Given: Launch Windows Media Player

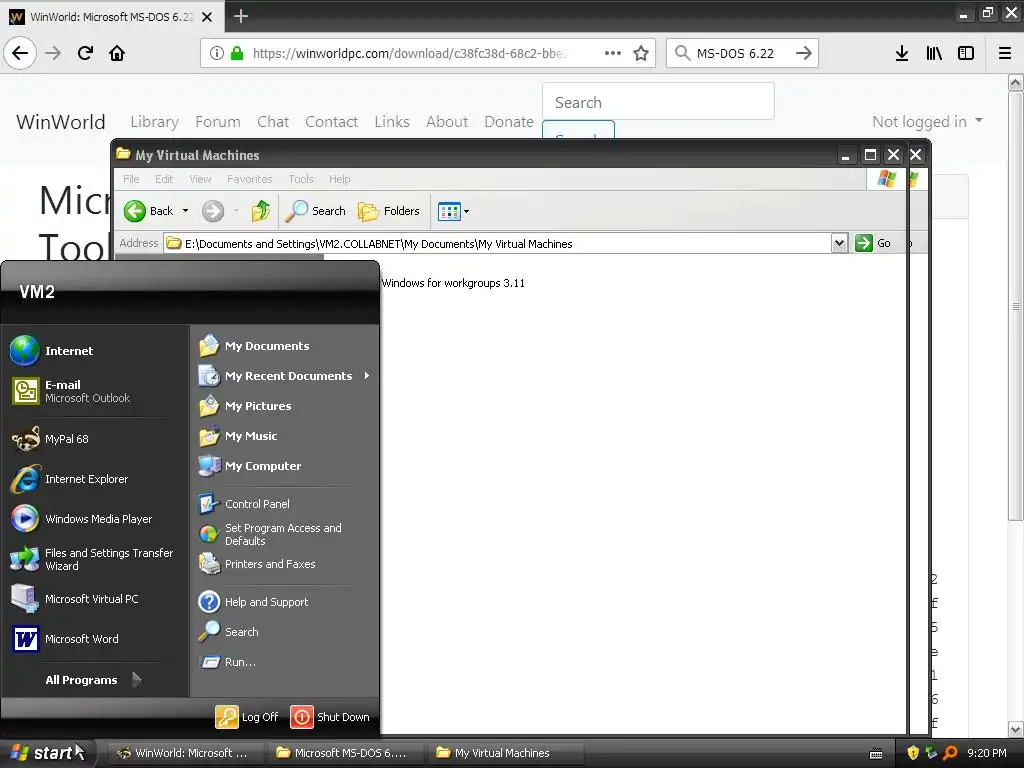Looking at the screenshot, I should tap(82, 519).
